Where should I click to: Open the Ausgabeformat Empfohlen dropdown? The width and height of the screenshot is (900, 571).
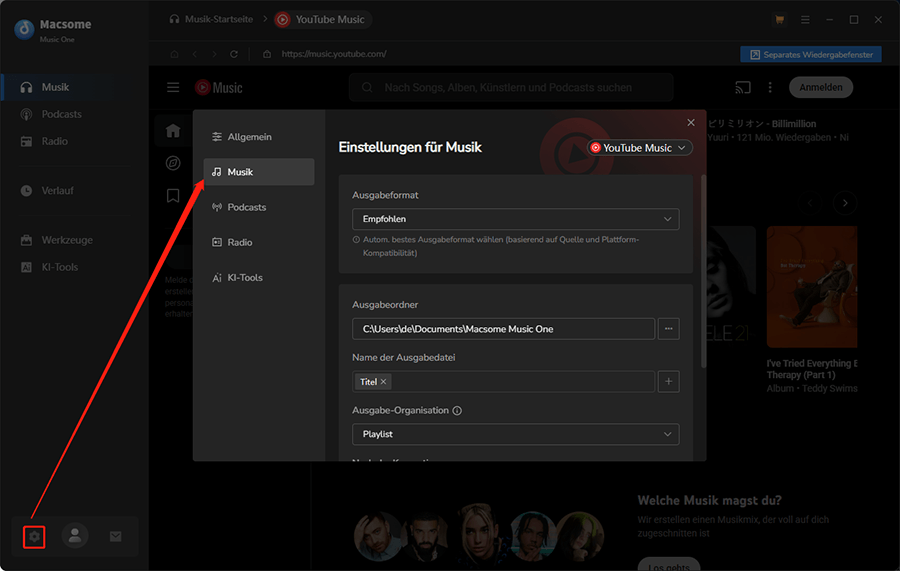515,219
